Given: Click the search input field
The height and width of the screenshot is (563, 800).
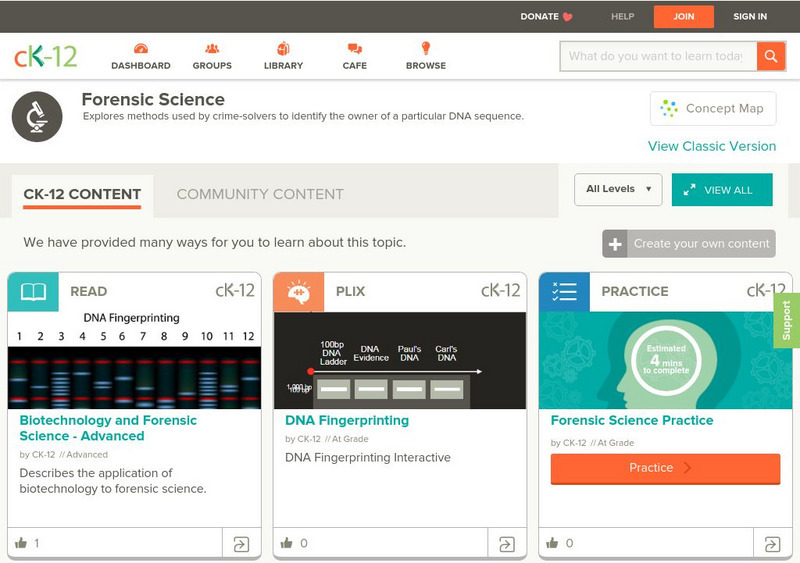Looking at the screenshot, I should pos(658,56).
